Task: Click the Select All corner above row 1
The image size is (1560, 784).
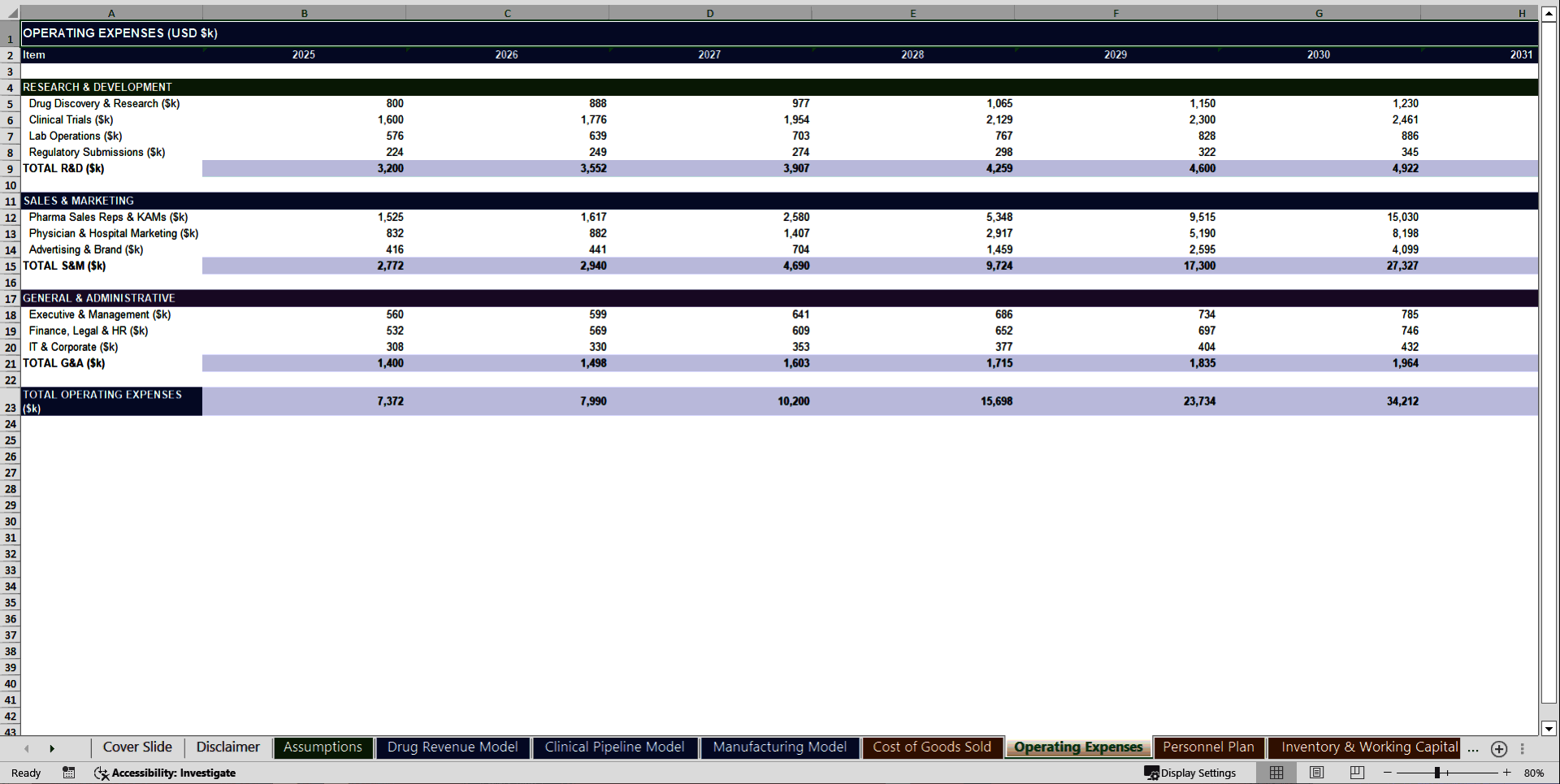Action: [x=11, y=13]
